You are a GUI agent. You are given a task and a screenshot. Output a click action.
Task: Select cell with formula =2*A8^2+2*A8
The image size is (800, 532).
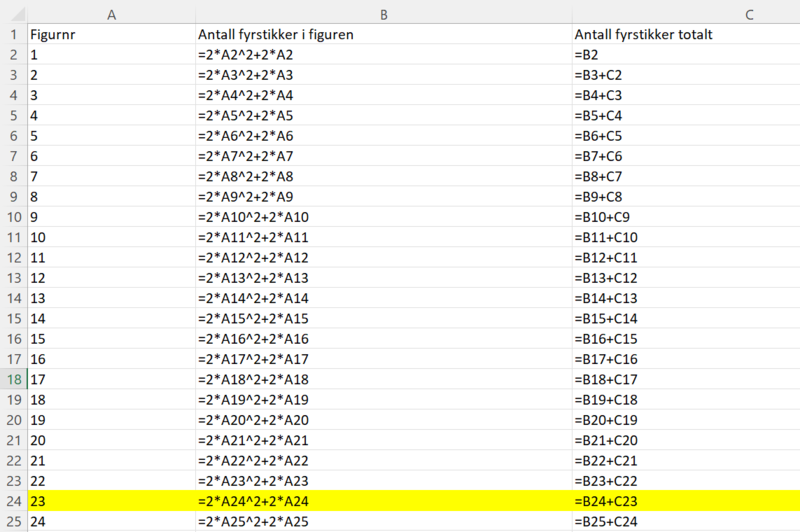[x=384, y=176]
